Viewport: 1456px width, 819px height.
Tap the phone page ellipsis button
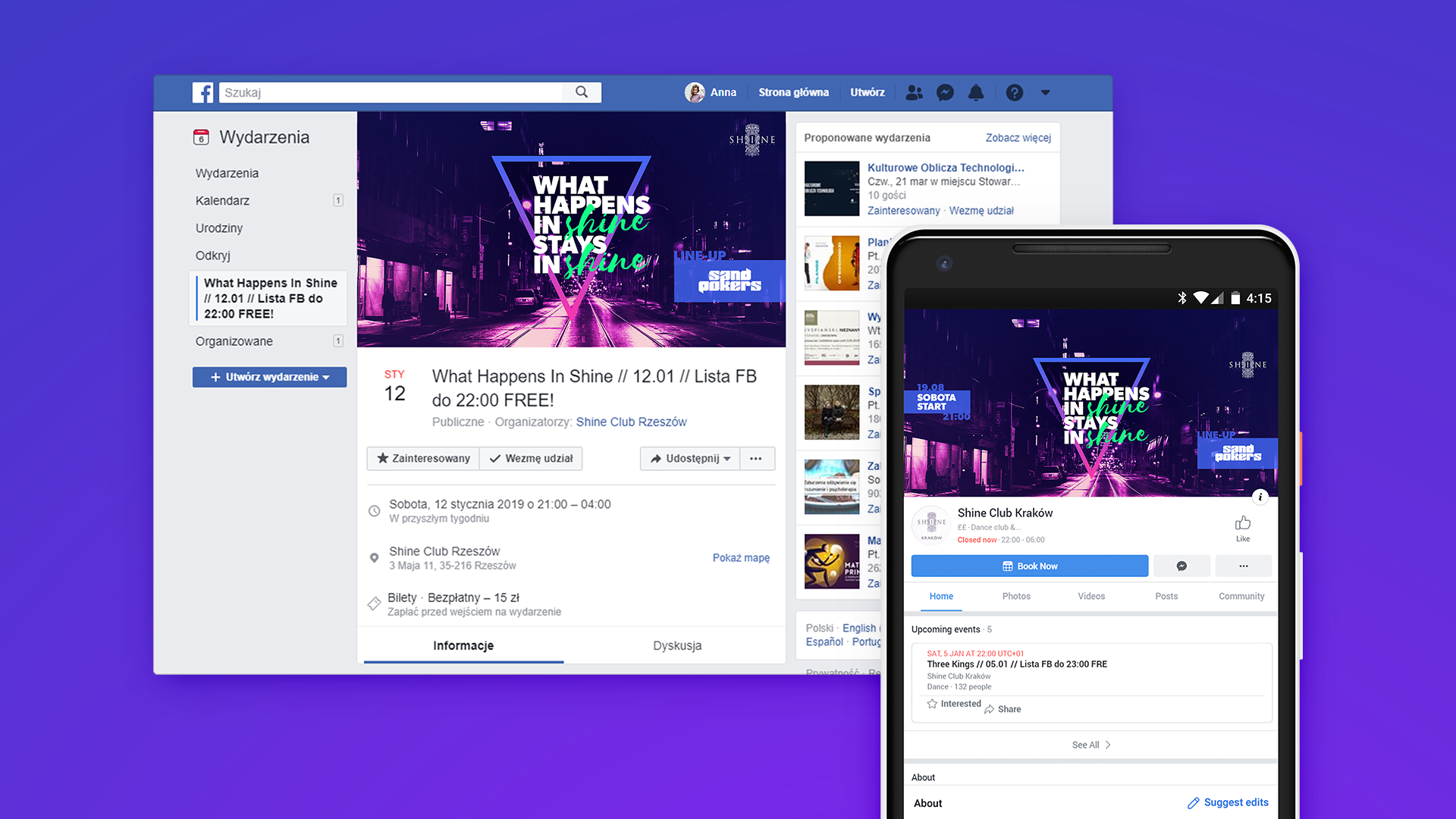coord(1244,566)
